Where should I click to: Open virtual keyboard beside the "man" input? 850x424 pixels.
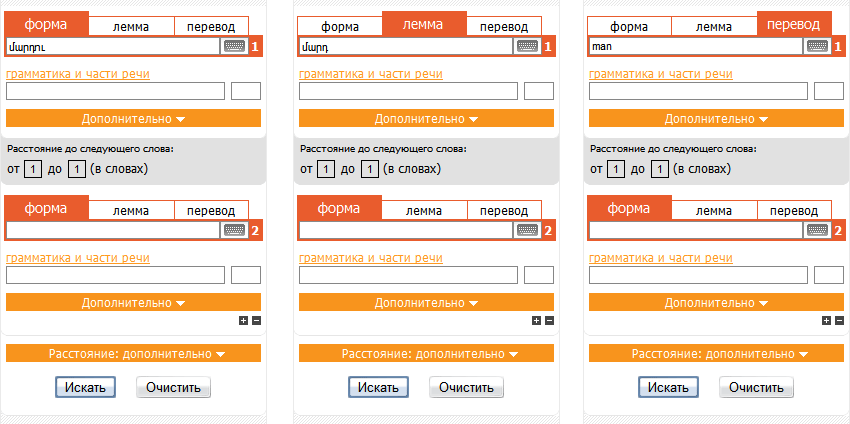coord(817,46)
